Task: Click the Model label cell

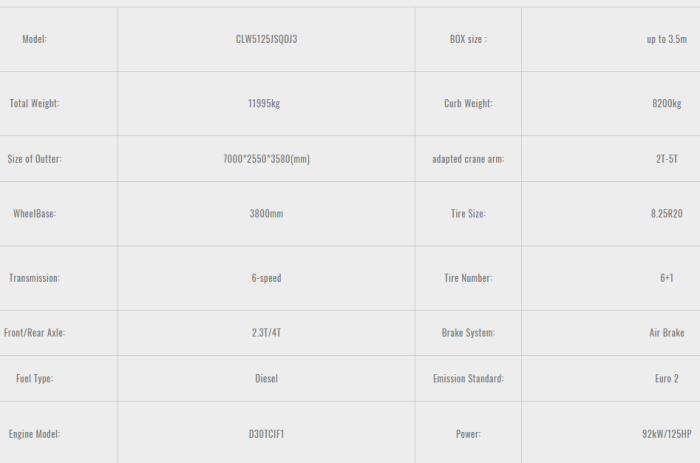Action: pos(34,39)
